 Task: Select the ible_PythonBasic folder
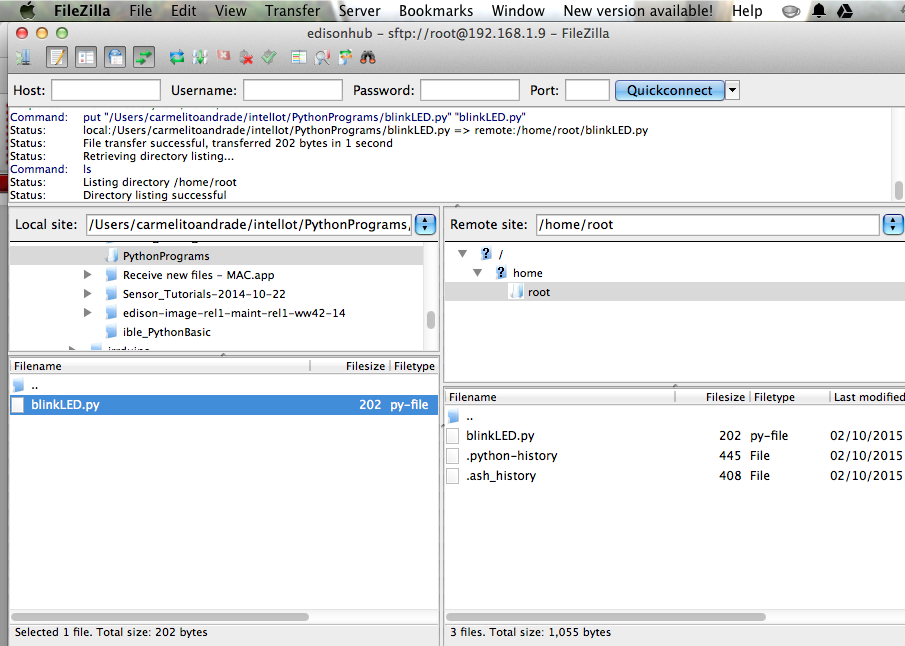167,332
